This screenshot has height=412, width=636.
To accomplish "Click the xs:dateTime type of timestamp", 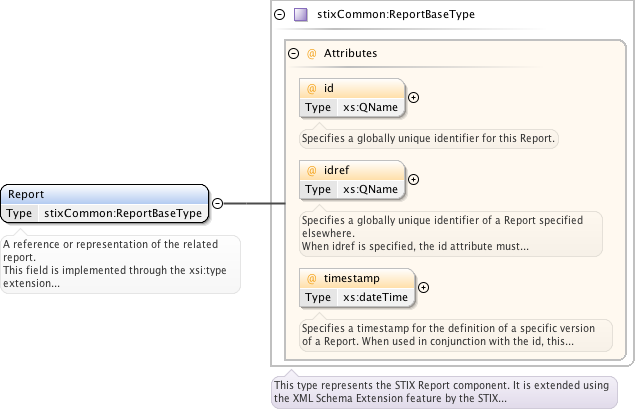I will 374,297.
